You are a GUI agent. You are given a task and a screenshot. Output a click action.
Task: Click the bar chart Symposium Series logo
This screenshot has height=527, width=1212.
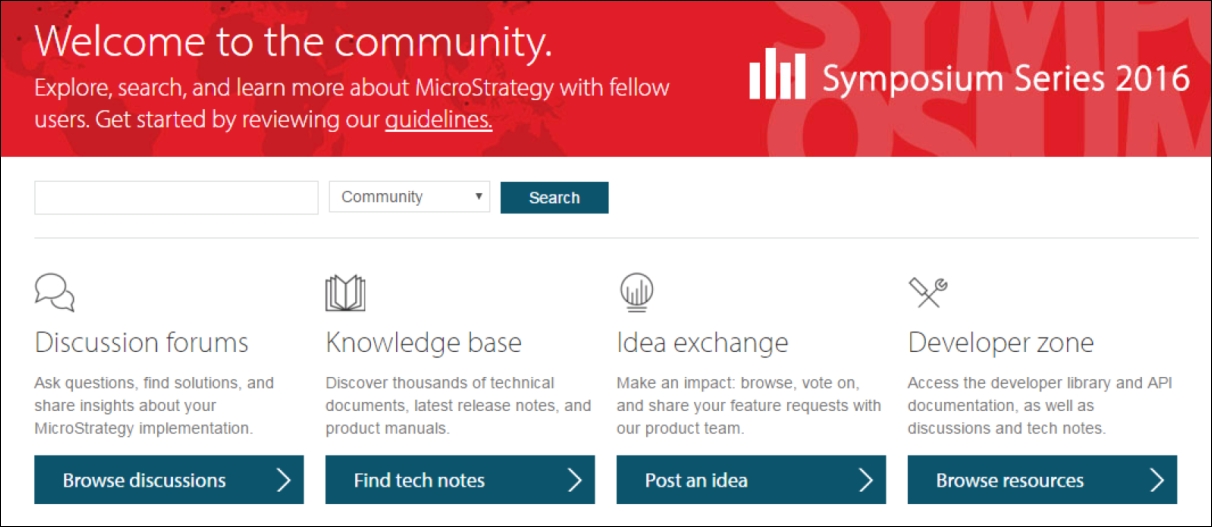[778, 74]
